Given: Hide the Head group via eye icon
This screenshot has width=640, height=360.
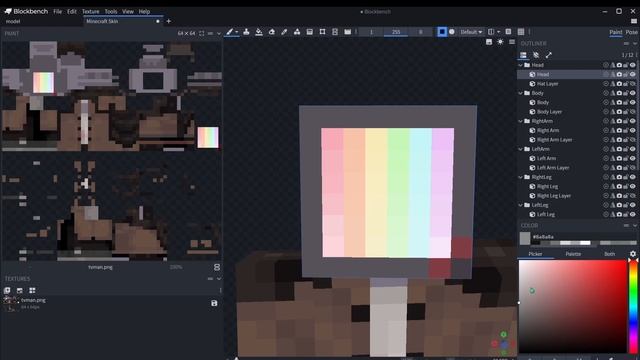Looking at the screenshot, I should point(633,65).
